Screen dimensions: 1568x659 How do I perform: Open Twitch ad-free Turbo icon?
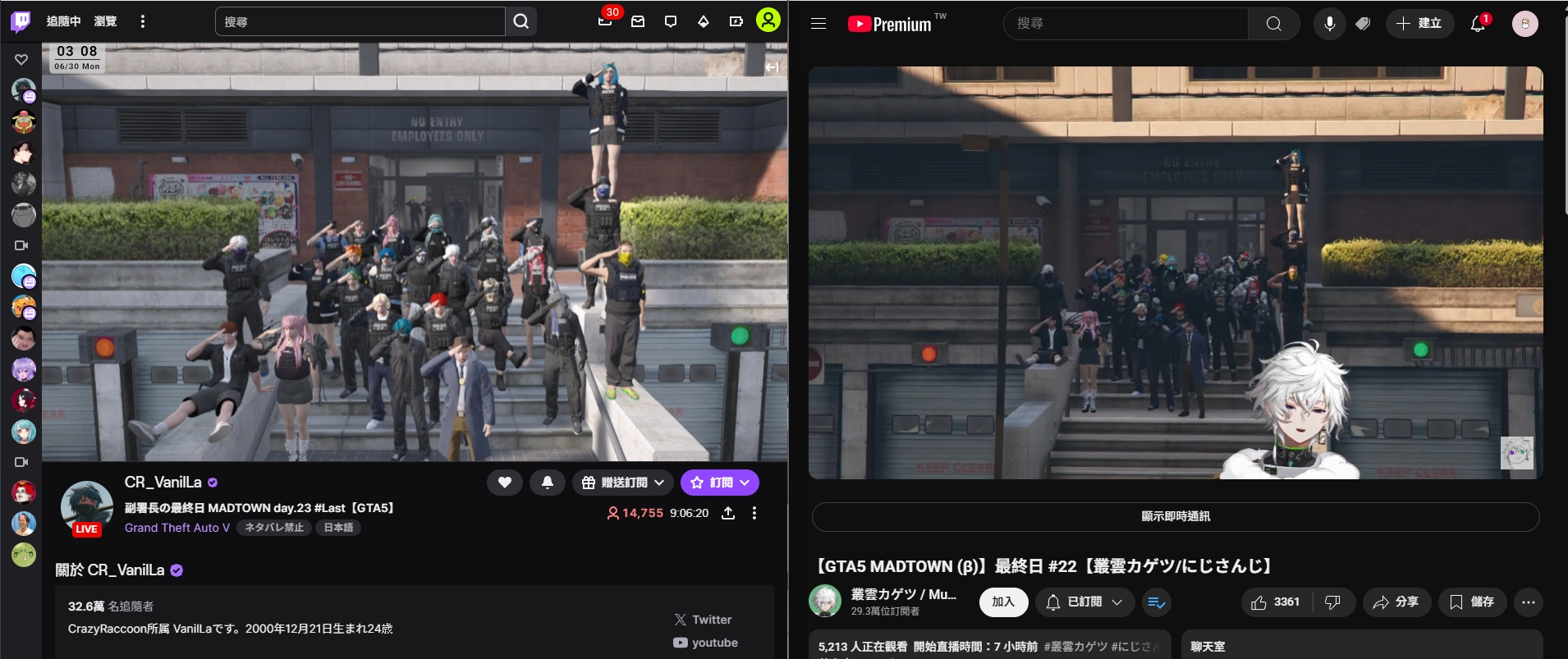pyautogui.click(x=736, y=21)
